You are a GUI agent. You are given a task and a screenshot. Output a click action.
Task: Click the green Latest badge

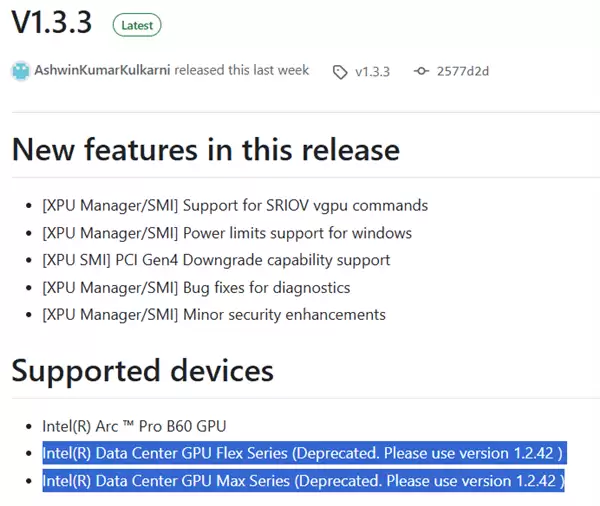pyautogui.click(x=136, y=24)
